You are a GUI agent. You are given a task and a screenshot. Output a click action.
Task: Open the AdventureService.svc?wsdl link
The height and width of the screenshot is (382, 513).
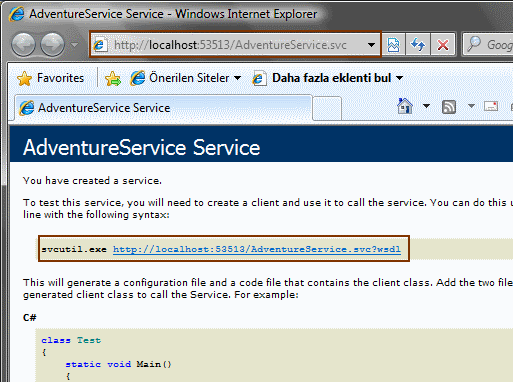pos(257,249)
